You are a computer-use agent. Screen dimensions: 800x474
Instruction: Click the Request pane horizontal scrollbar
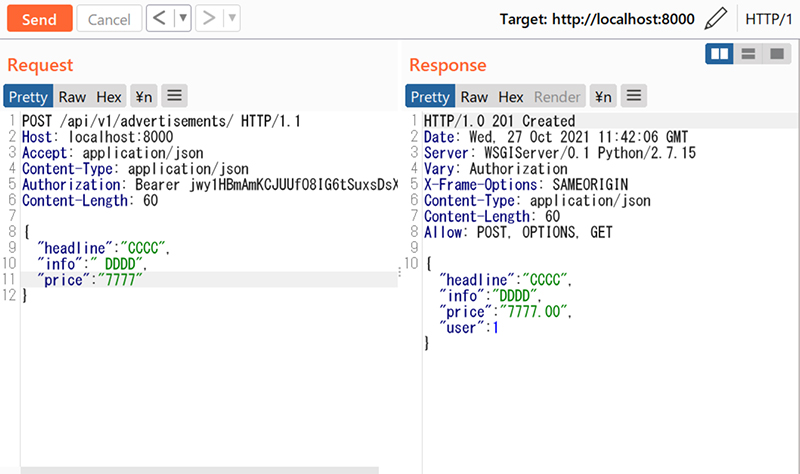[200, 469]
